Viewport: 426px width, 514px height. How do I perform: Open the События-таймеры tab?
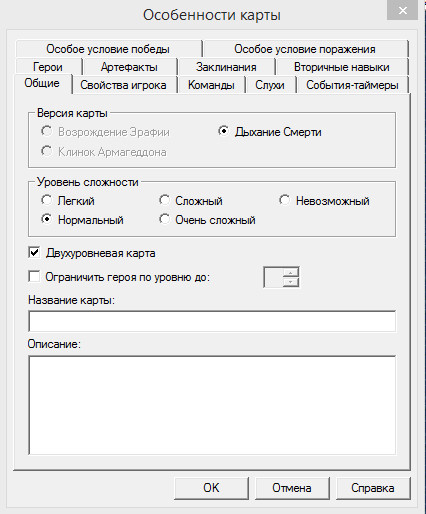[x=352, y=85]
